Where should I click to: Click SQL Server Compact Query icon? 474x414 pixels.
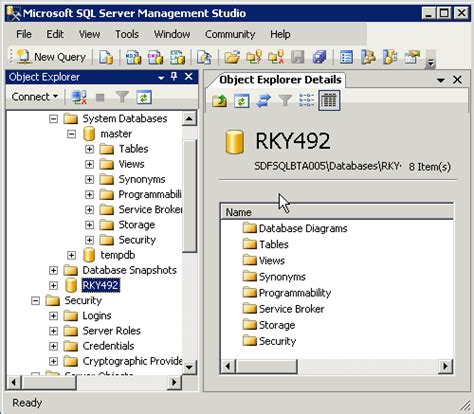(x=204, y=57)
